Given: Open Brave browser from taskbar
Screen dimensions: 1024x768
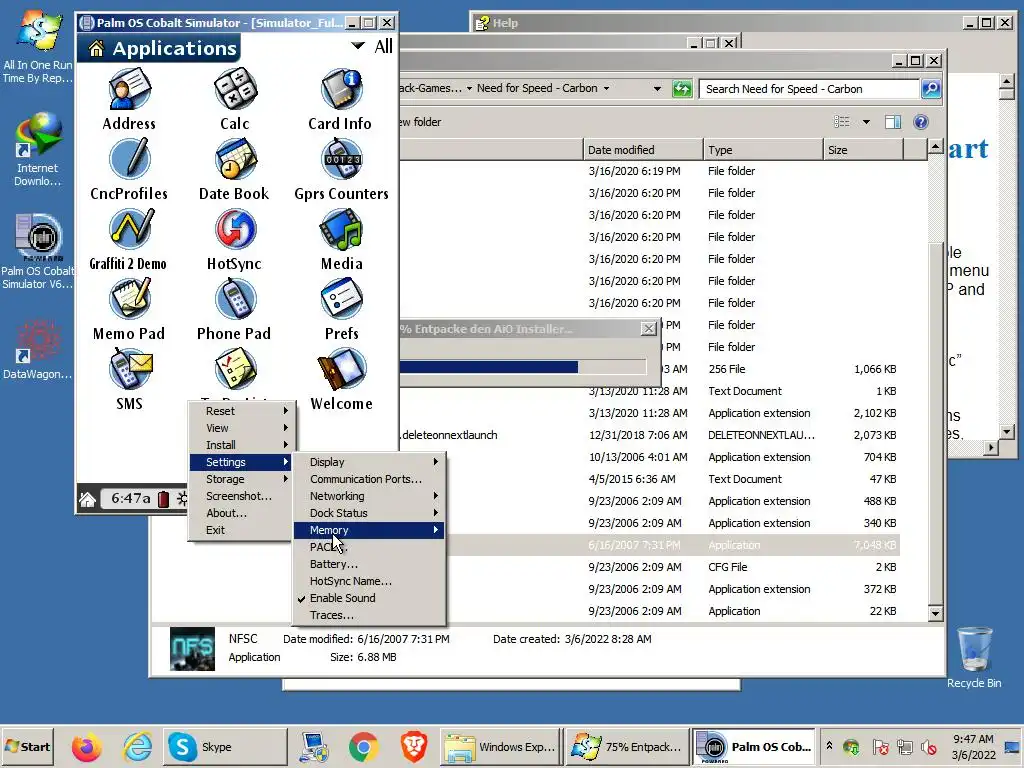Looking at the screenshot, I should pos(413,747).
